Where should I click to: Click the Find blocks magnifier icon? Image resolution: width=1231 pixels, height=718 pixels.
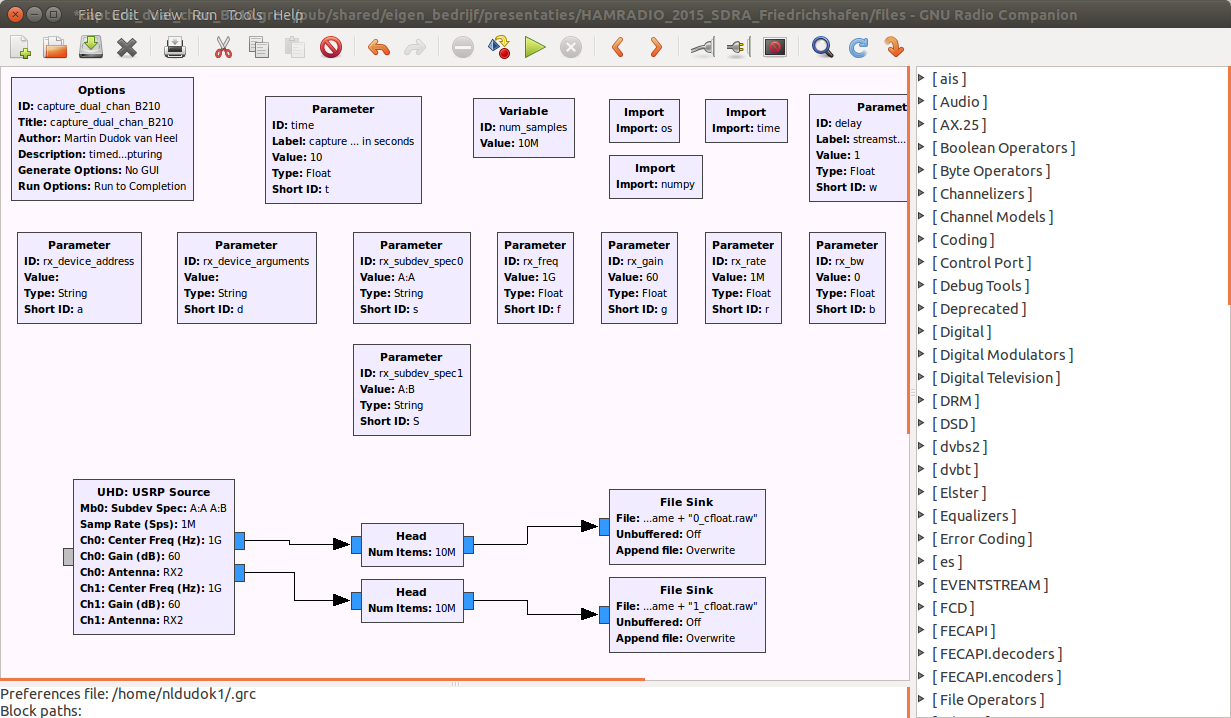coord(822,47)
